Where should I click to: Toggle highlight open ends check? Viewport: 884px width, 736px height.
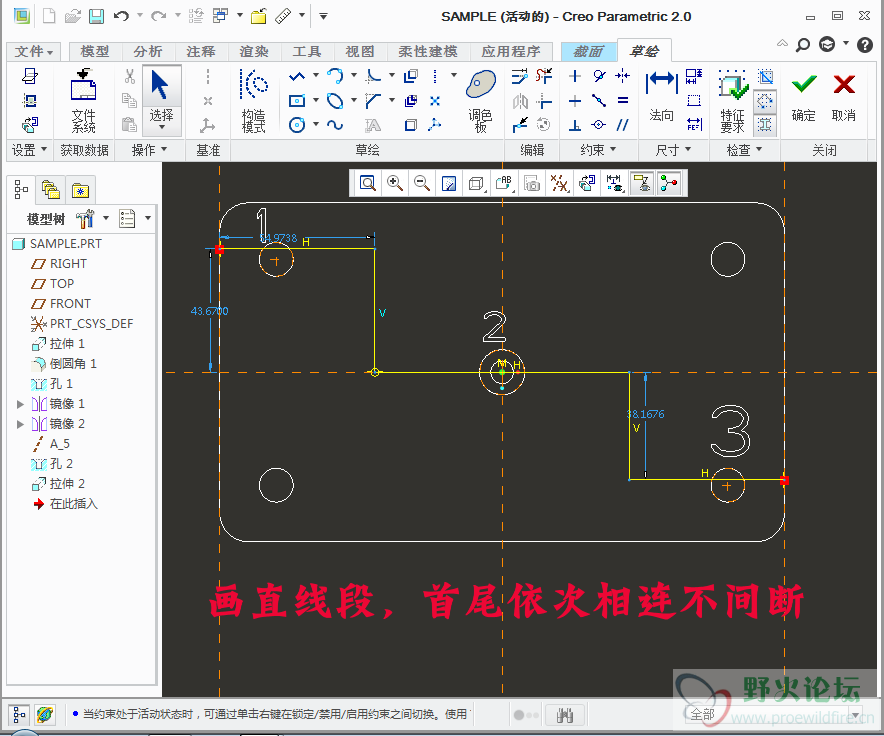(765, 102)
